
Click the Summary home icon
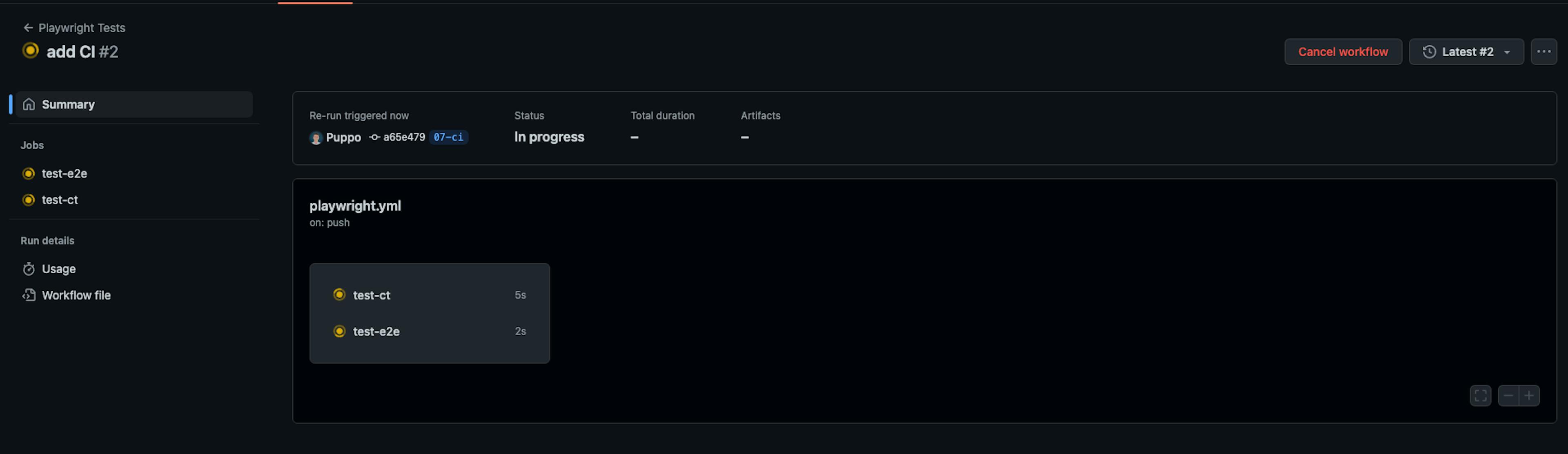click(29, 104)
